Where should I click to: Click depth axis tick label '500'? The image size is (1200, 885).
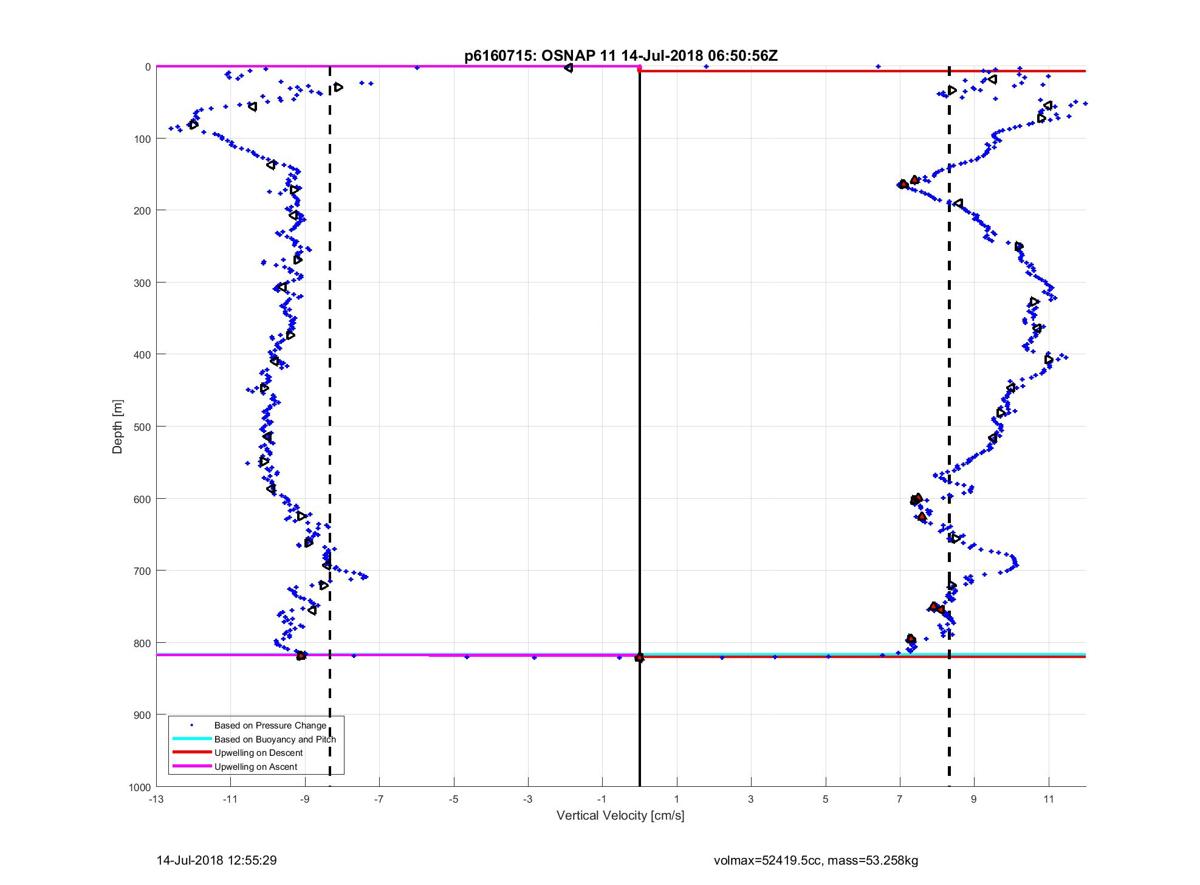(x=142, y=427)
